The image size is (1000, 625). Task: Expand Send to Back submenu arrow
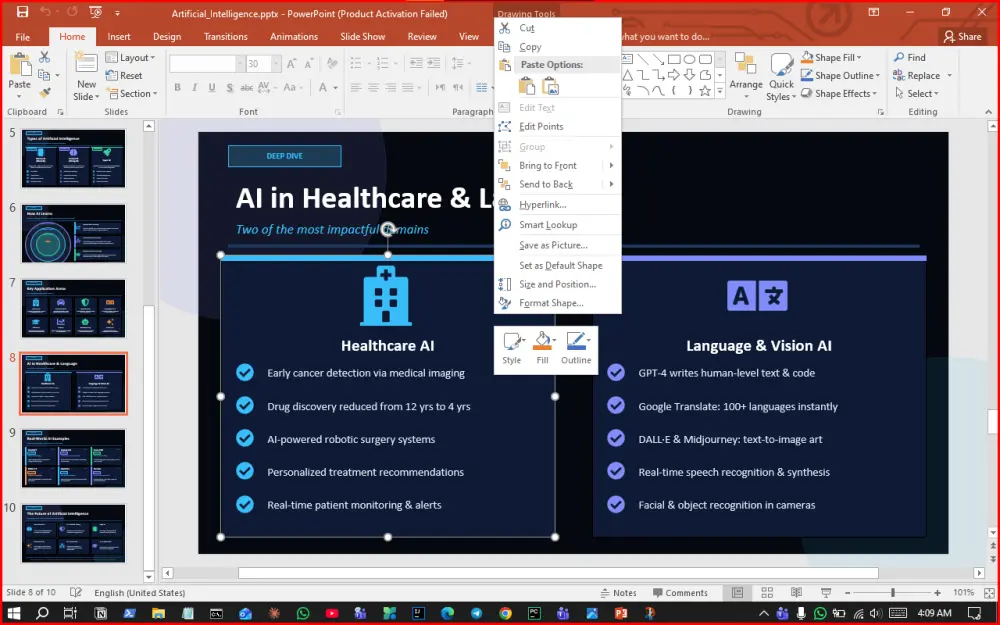611,184
